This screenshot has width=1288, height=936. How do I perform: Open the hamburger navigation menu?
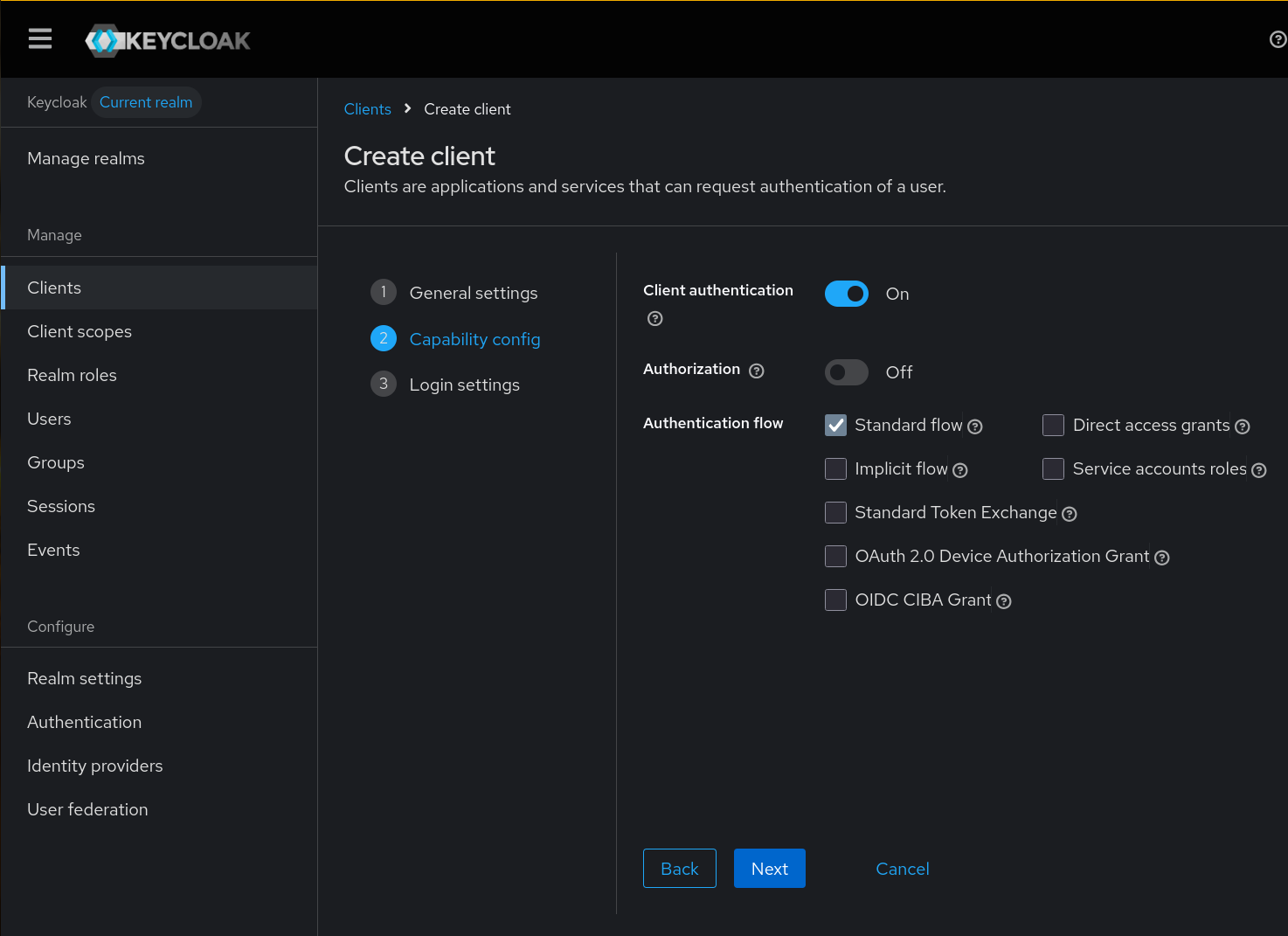[x=40, y=39]
